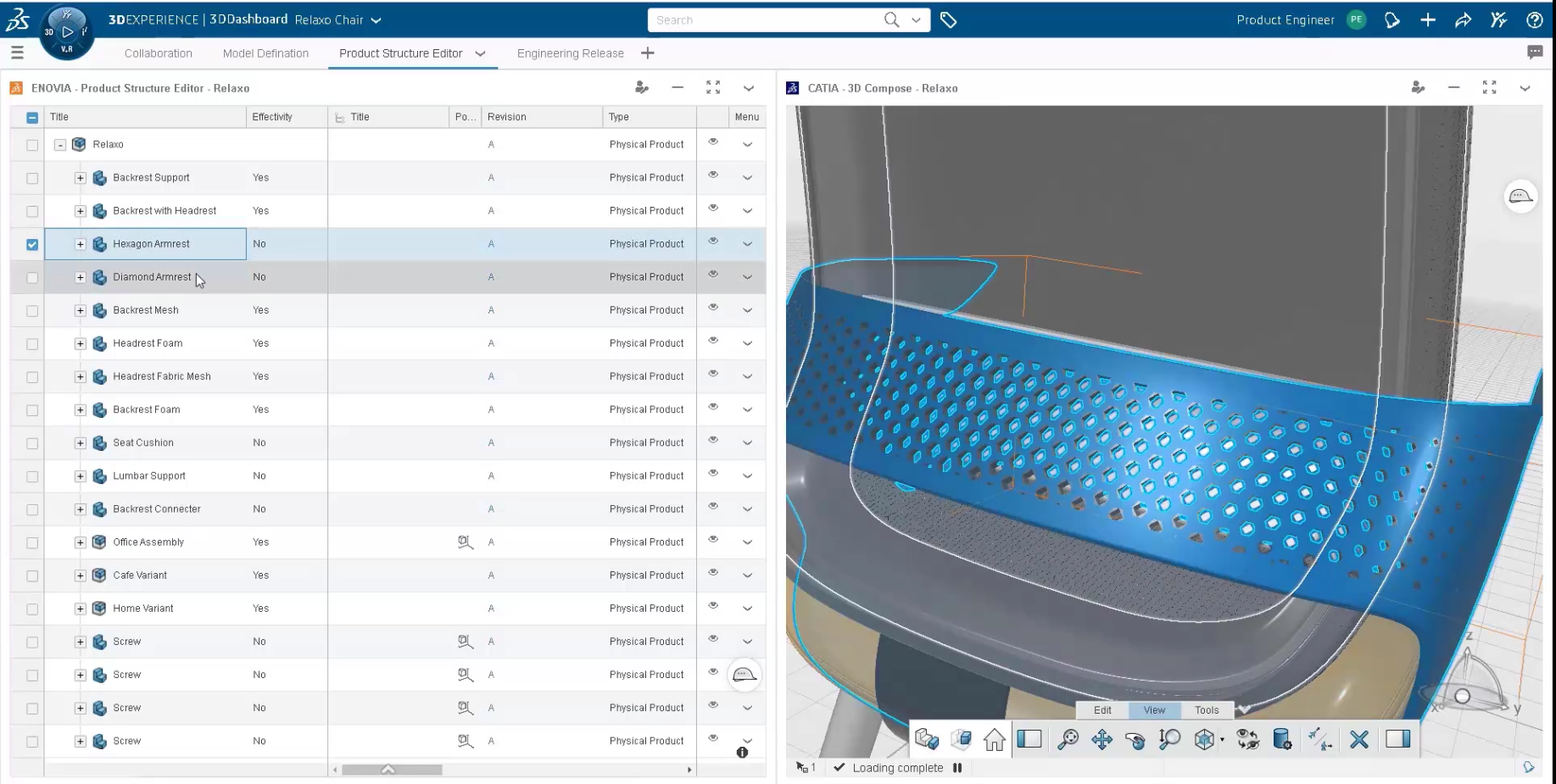Collapse the Relaxo tree node
Viewport: 1556px width, 784px height.
pyautogui.click(x=60, y=145)
